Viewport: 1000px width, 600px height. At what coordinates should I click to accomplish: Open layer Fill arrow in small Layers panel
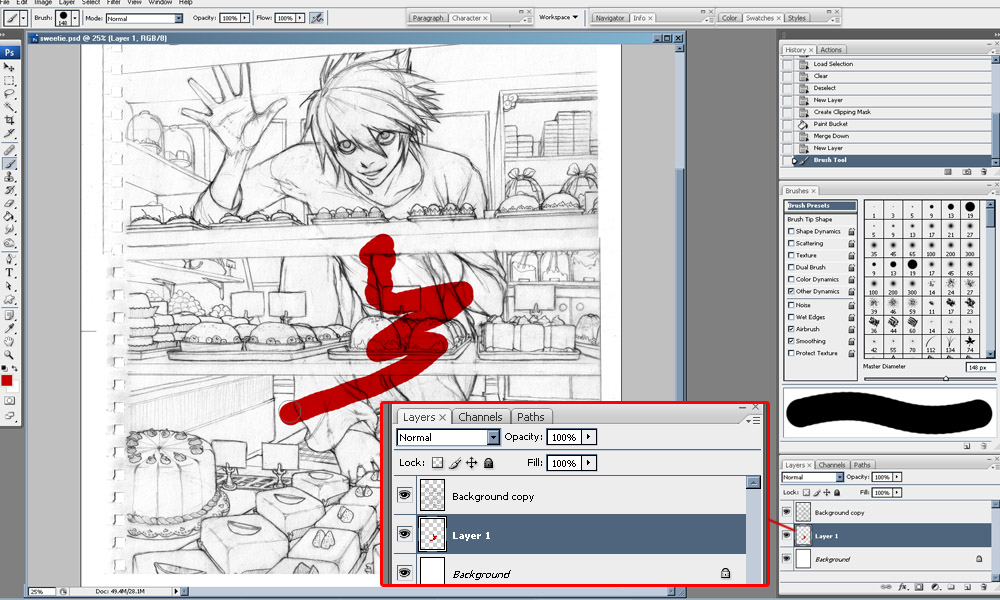click(x=897, y=492)
